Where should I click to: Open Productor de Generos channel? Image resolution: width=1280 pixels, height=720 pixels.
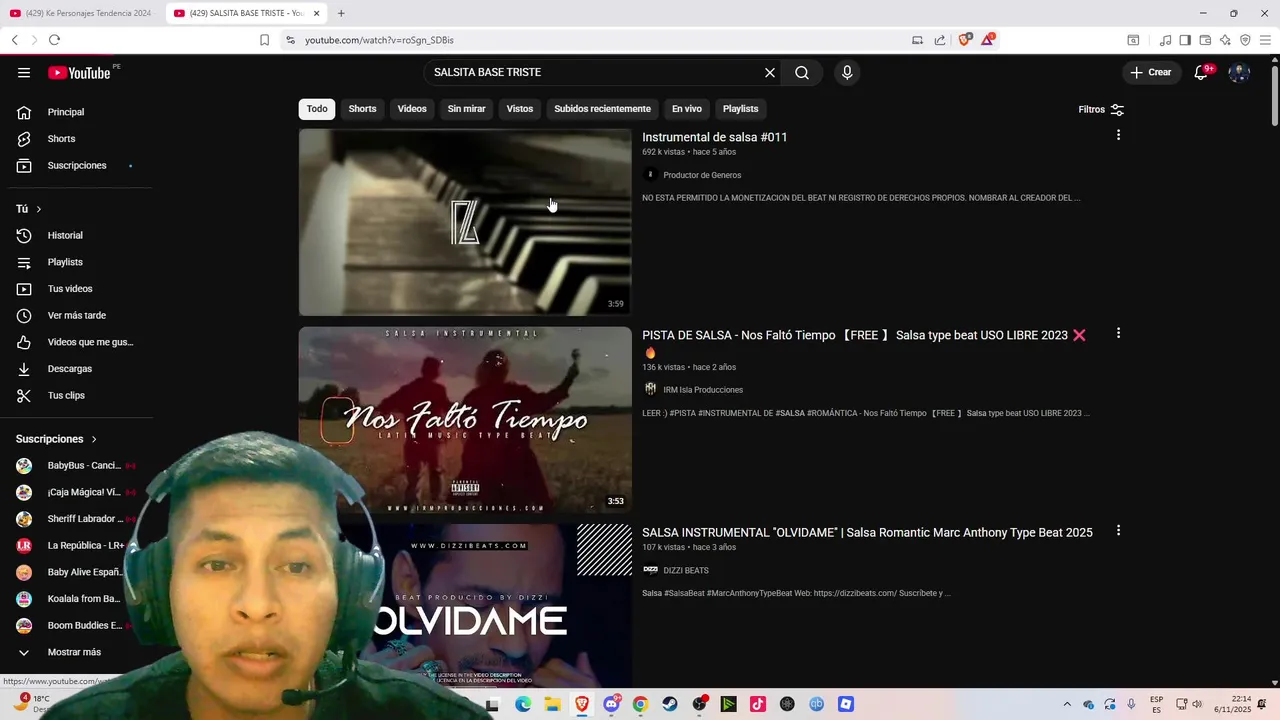(702, 175)
